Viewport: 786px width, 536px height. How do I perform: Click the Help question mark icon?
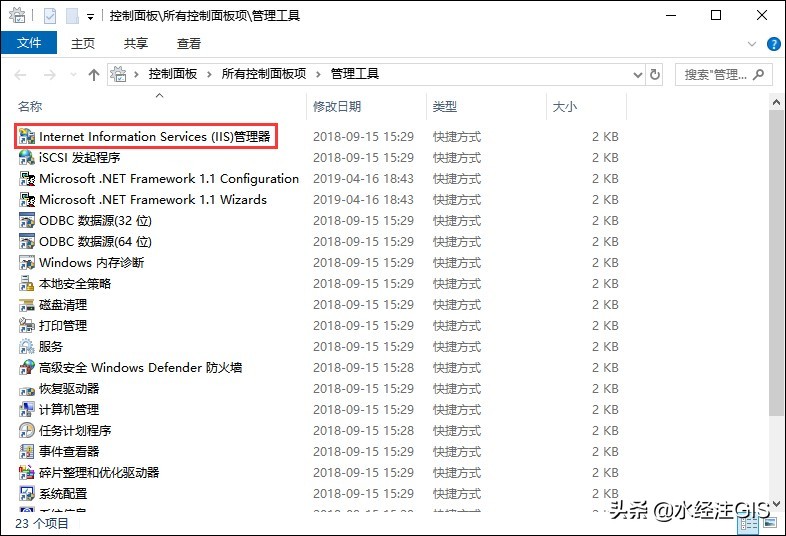773,44
